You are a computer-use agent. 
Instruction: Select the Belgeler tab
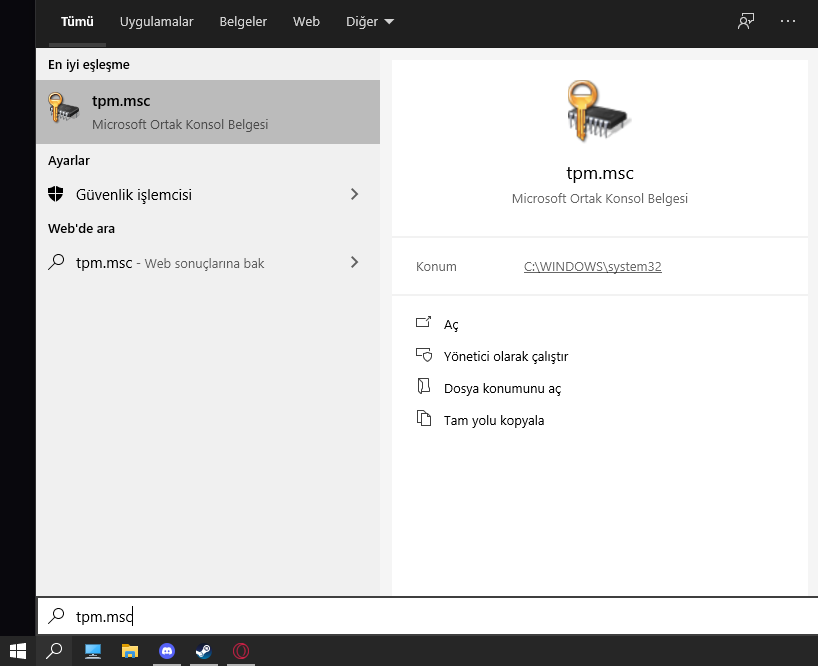click(243, 22)
